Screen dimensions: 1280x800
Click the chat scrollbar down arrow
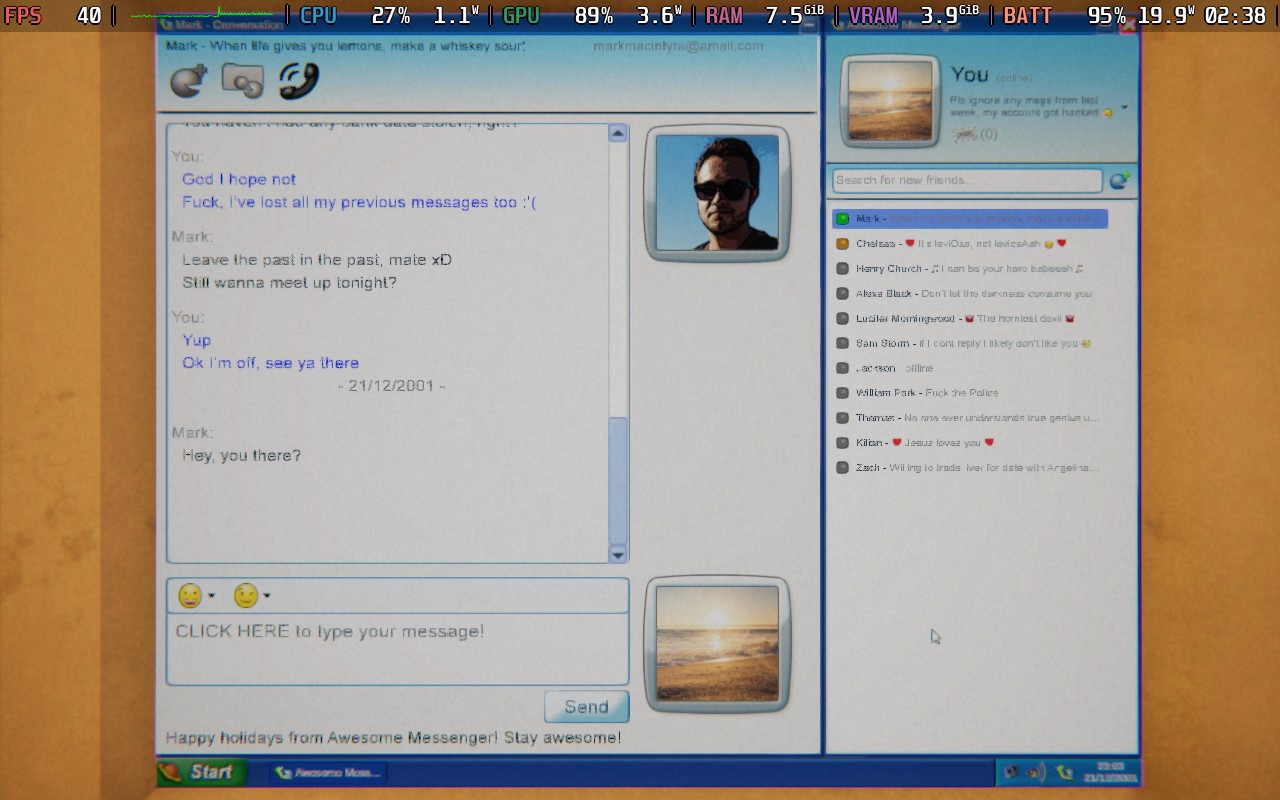pyautogui.click(x=618, y=554)
